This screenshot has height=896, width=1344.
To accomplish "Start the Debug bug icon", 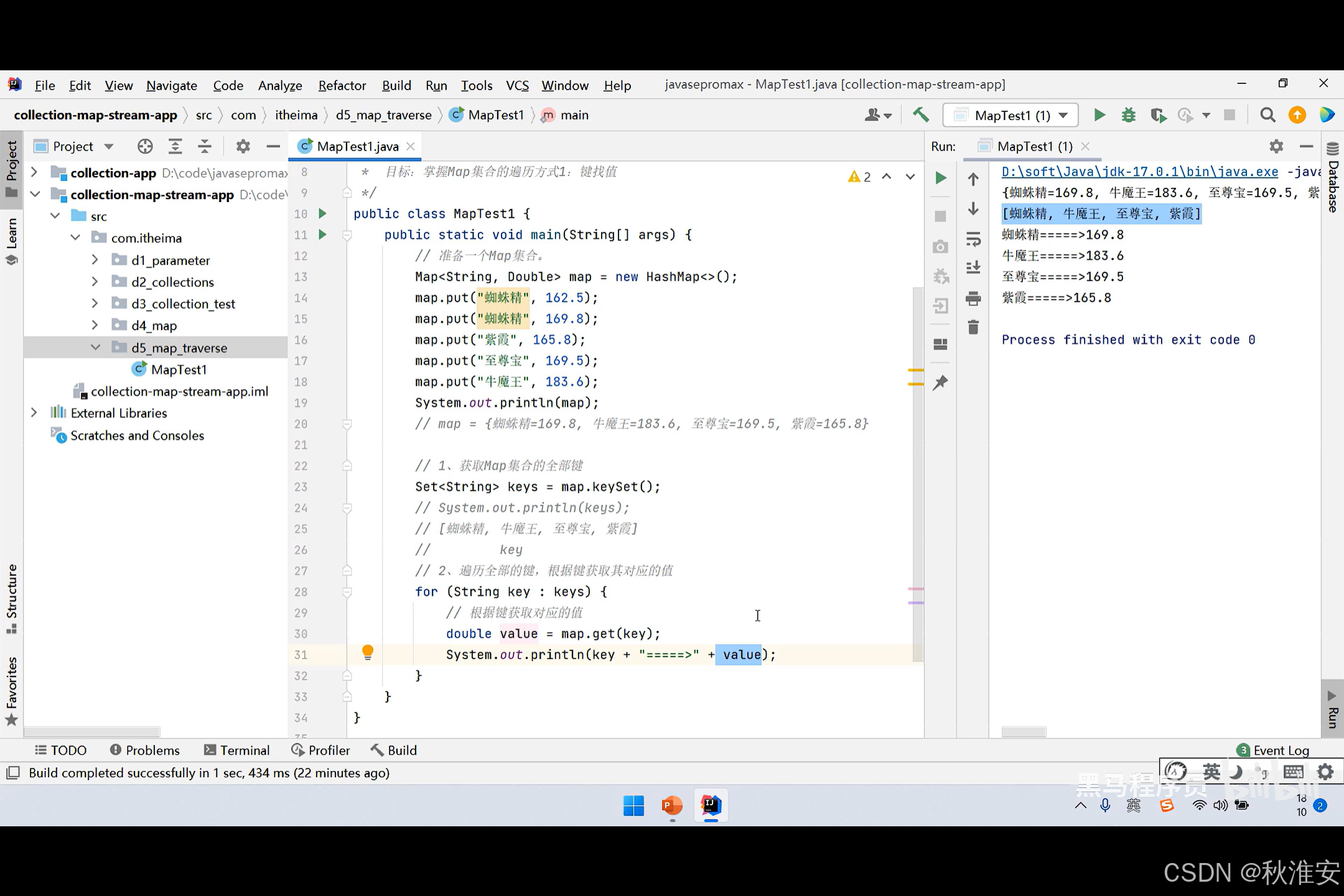I will pyautogui.click(x=1128, y=115).
